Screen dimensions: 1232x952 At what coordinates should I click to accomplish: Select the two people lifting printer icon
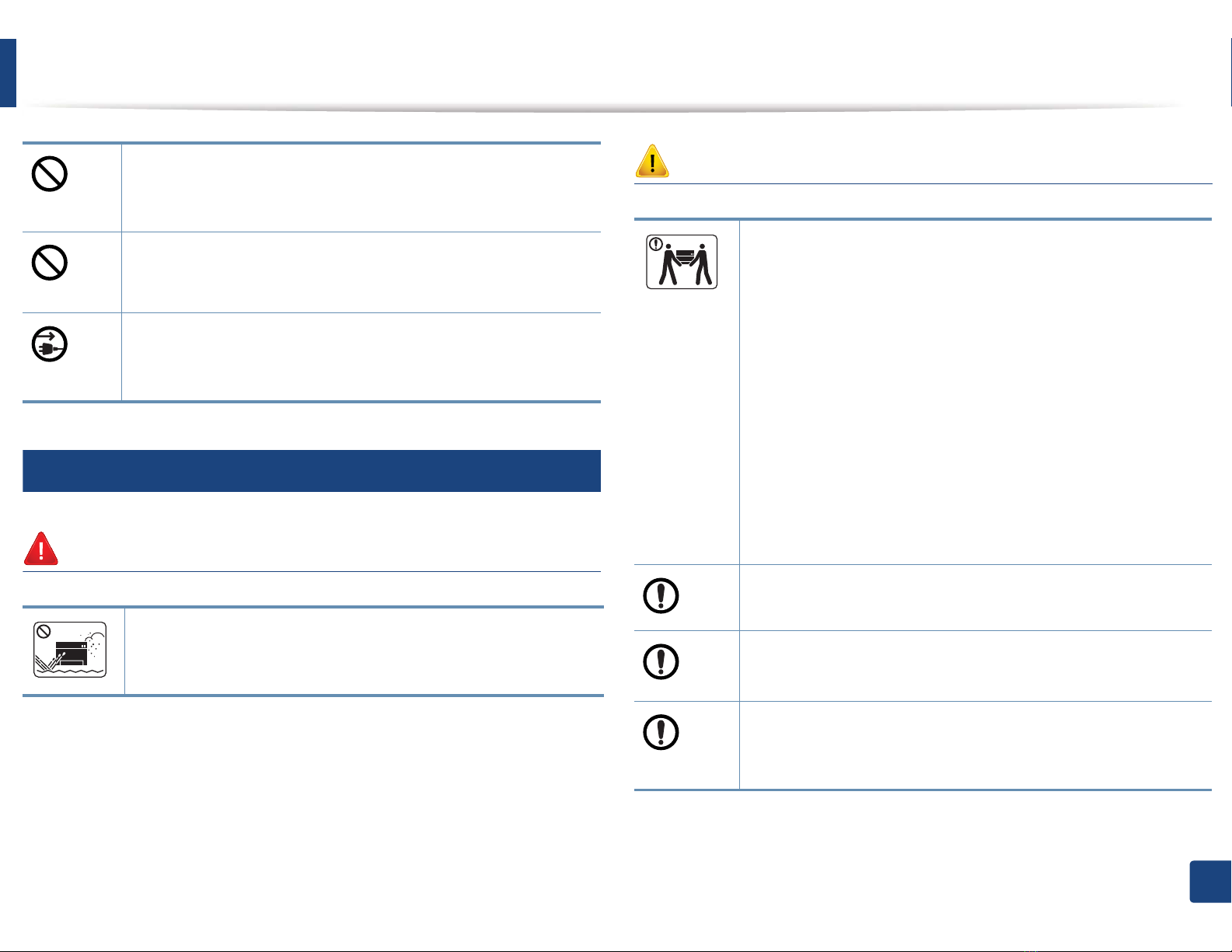682,262
